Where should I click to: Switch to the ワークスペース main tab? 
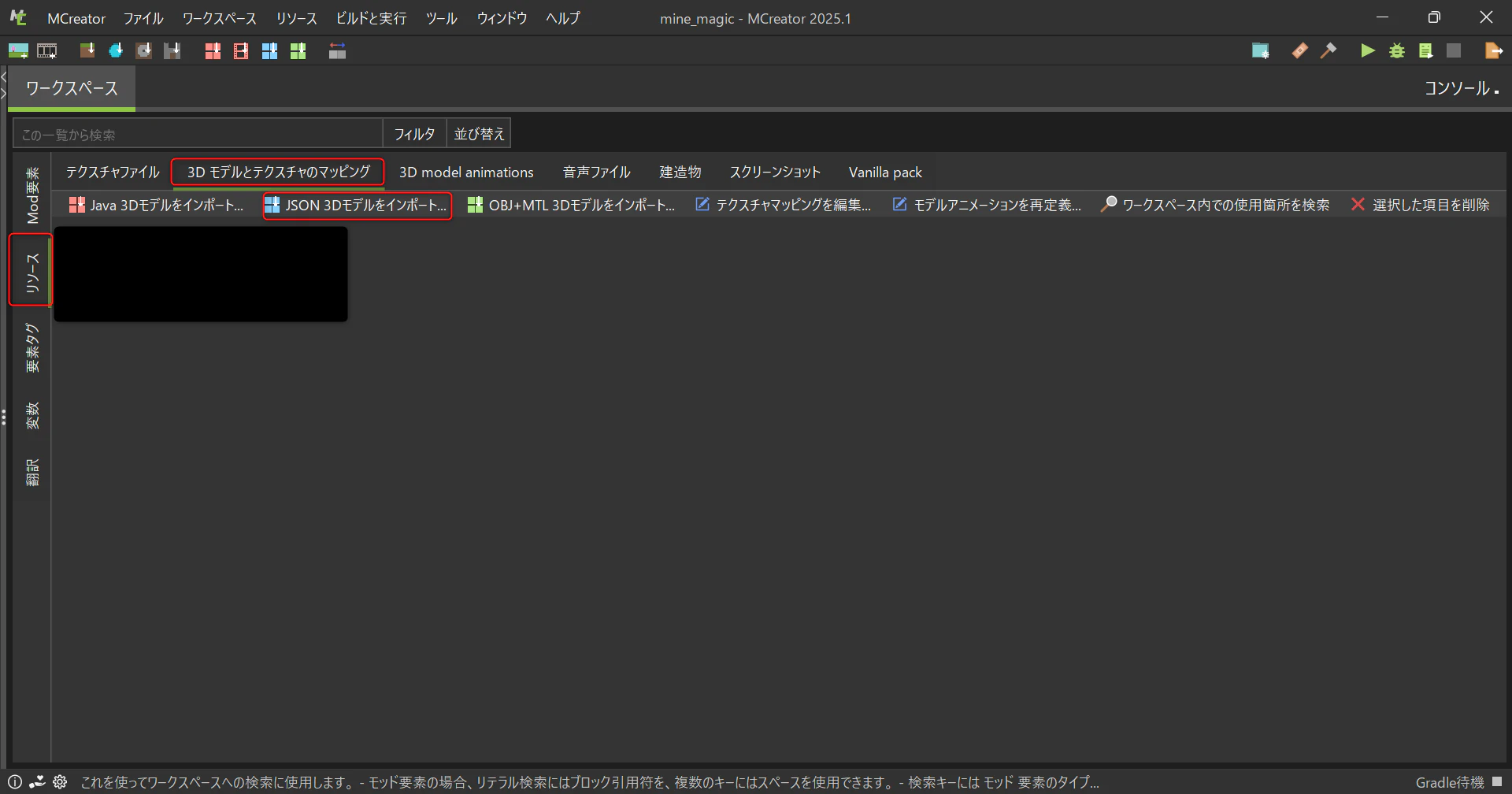(x=72, y=88)
